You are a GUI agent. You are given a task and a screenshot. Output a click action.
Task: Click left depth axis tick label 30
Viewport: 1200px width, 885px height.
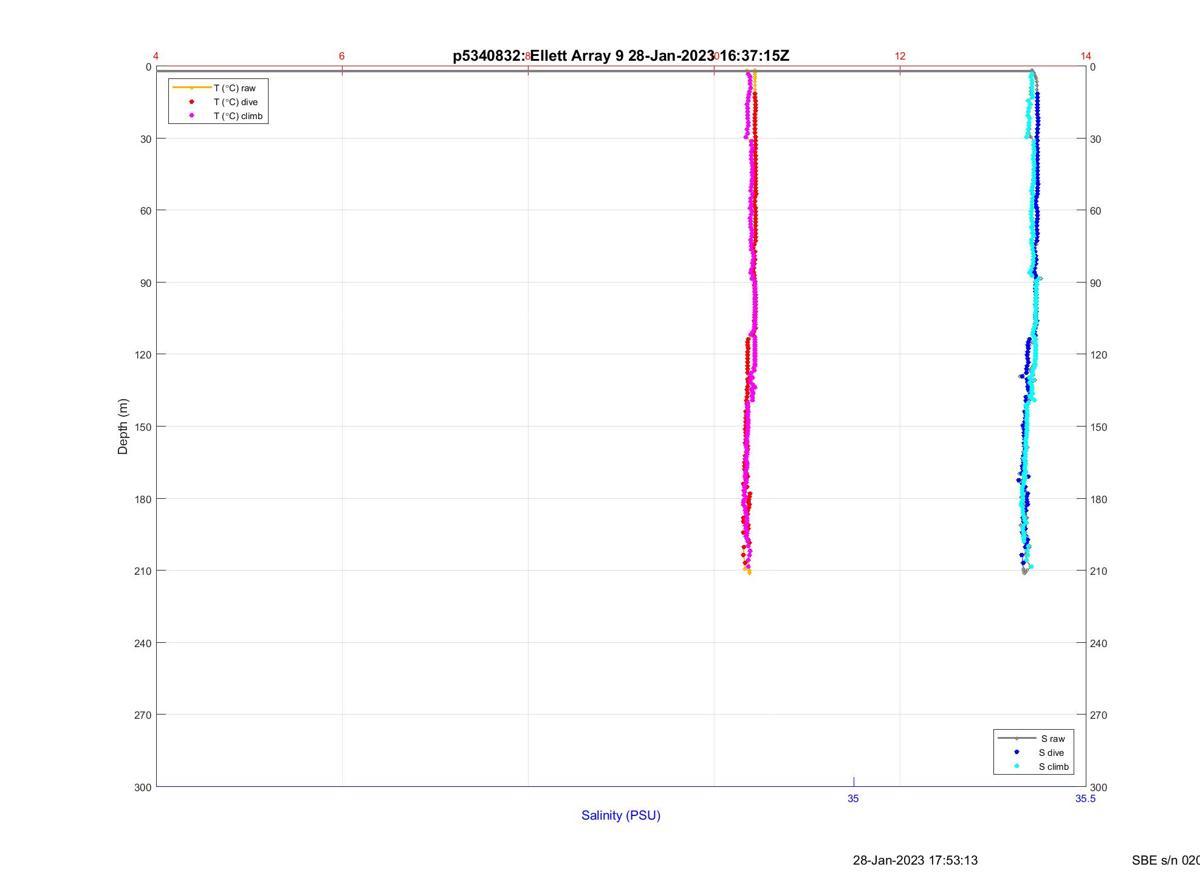pyautogui.click(x=145, y=139)
